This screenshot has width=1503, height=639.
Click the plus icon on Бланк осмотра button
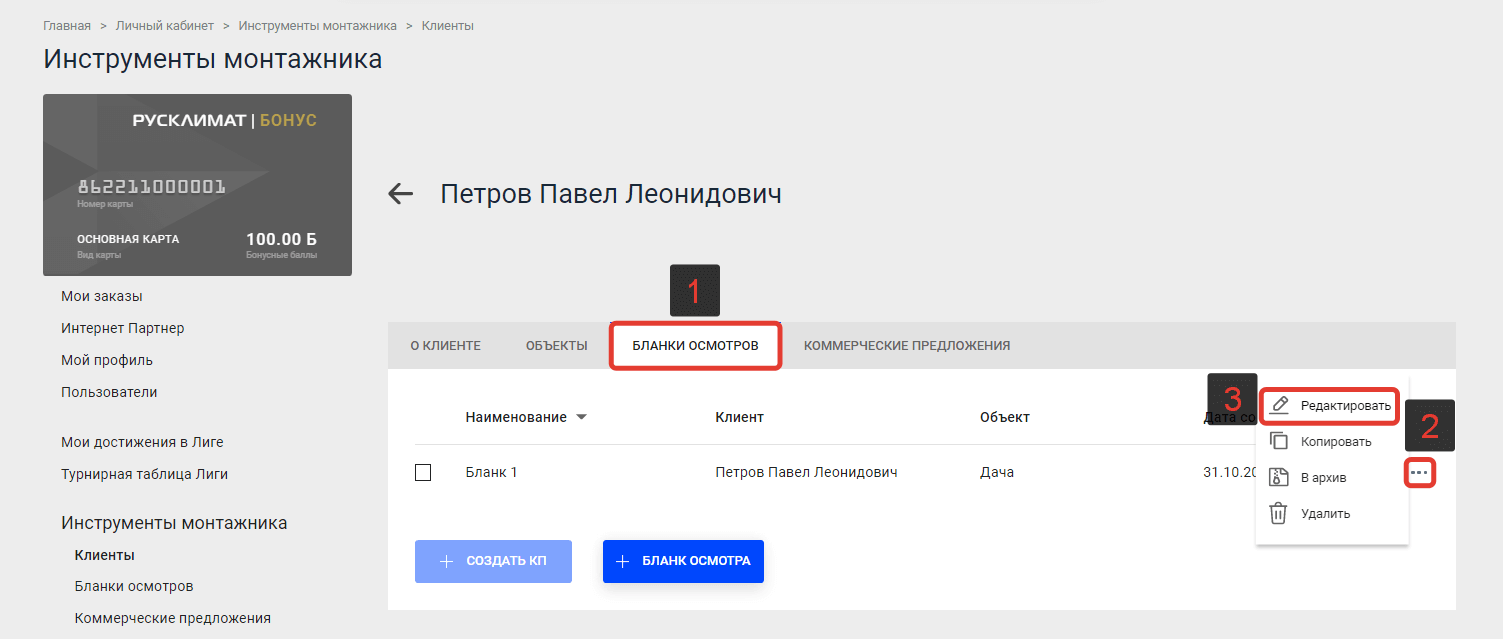(622, 561)
